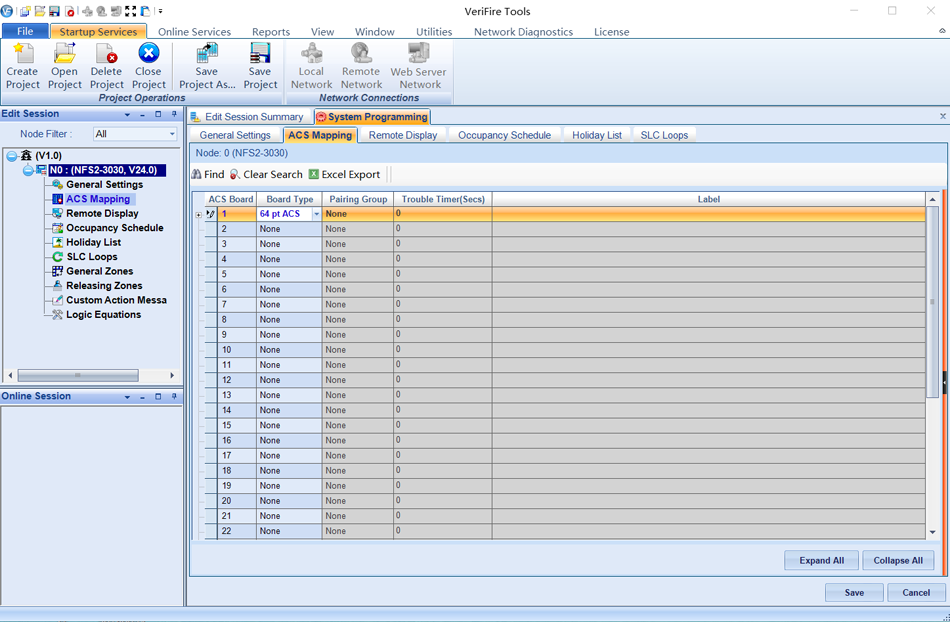Close the System Programming document tab

click(943, 116)
